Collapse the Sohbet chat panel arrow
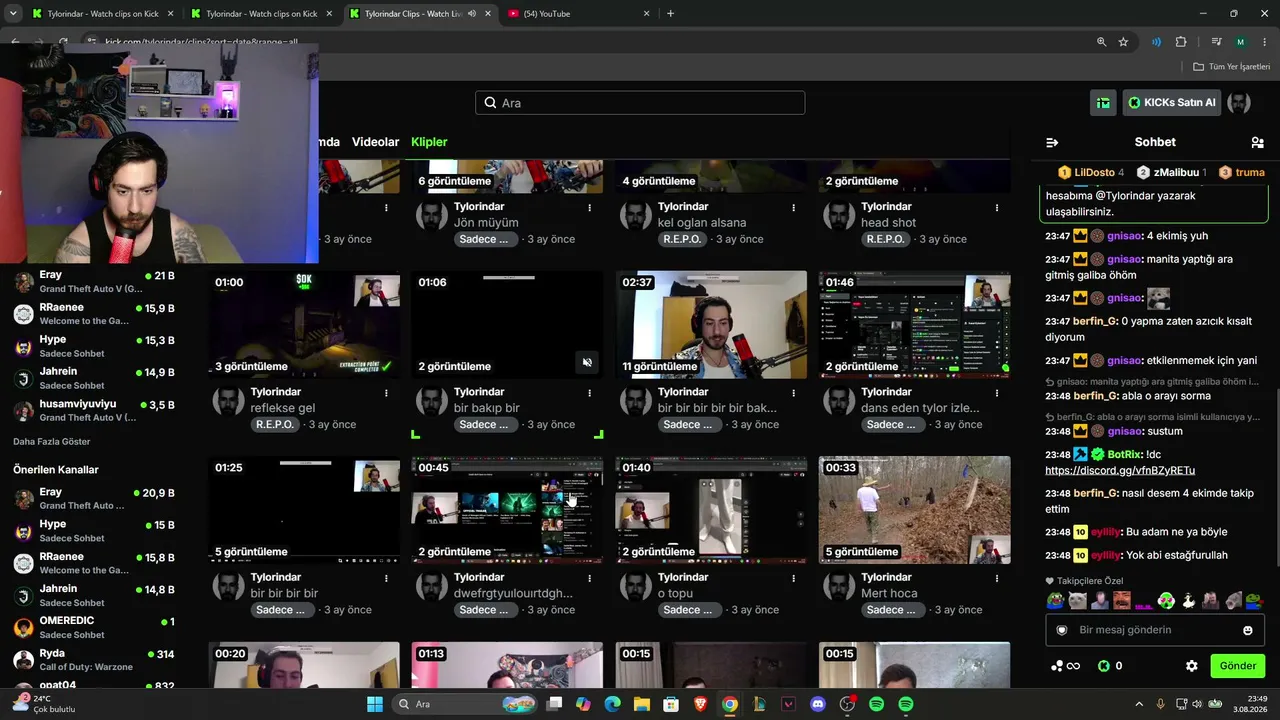This screenshot has height=720, width=1280. click(1052, 142)
